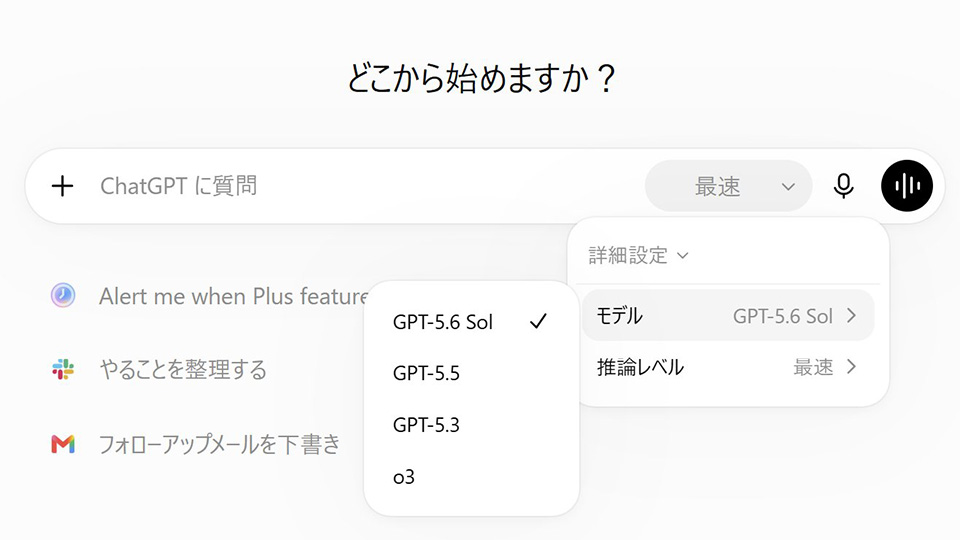Choose GPT-5.3 from the model list
The image size is (960, 540).
(471, 424)
